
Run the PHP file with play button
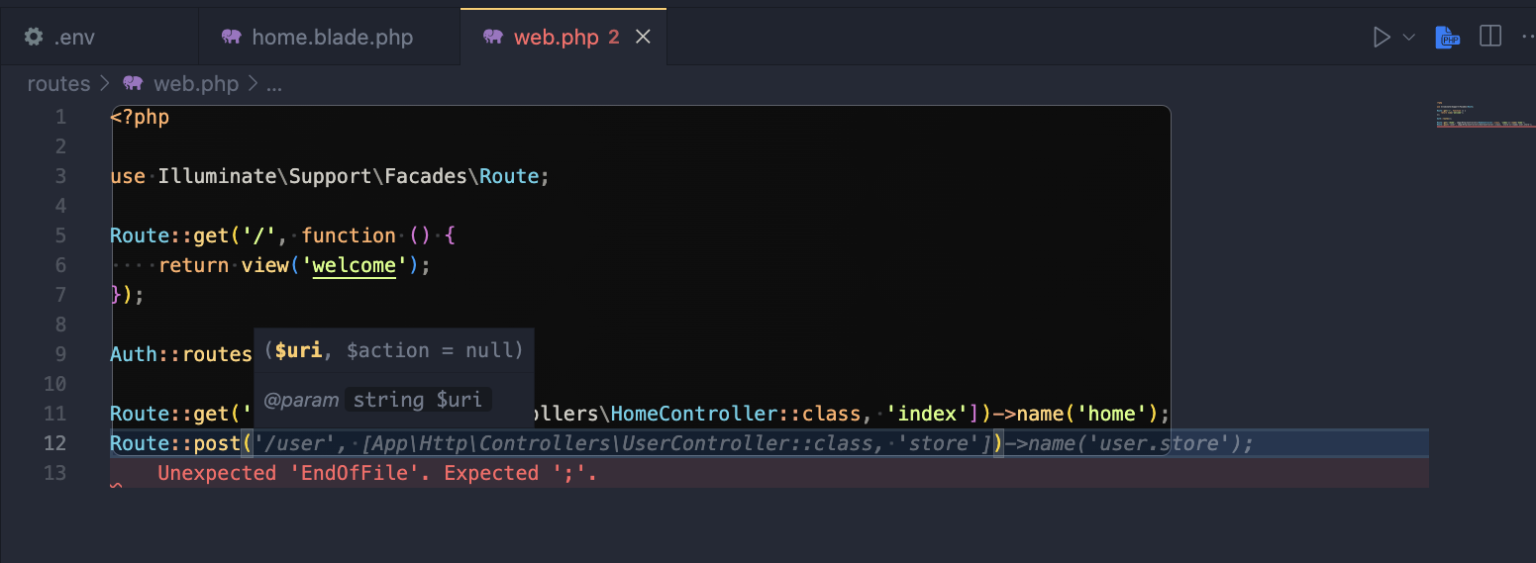(x=1381, y=37)
